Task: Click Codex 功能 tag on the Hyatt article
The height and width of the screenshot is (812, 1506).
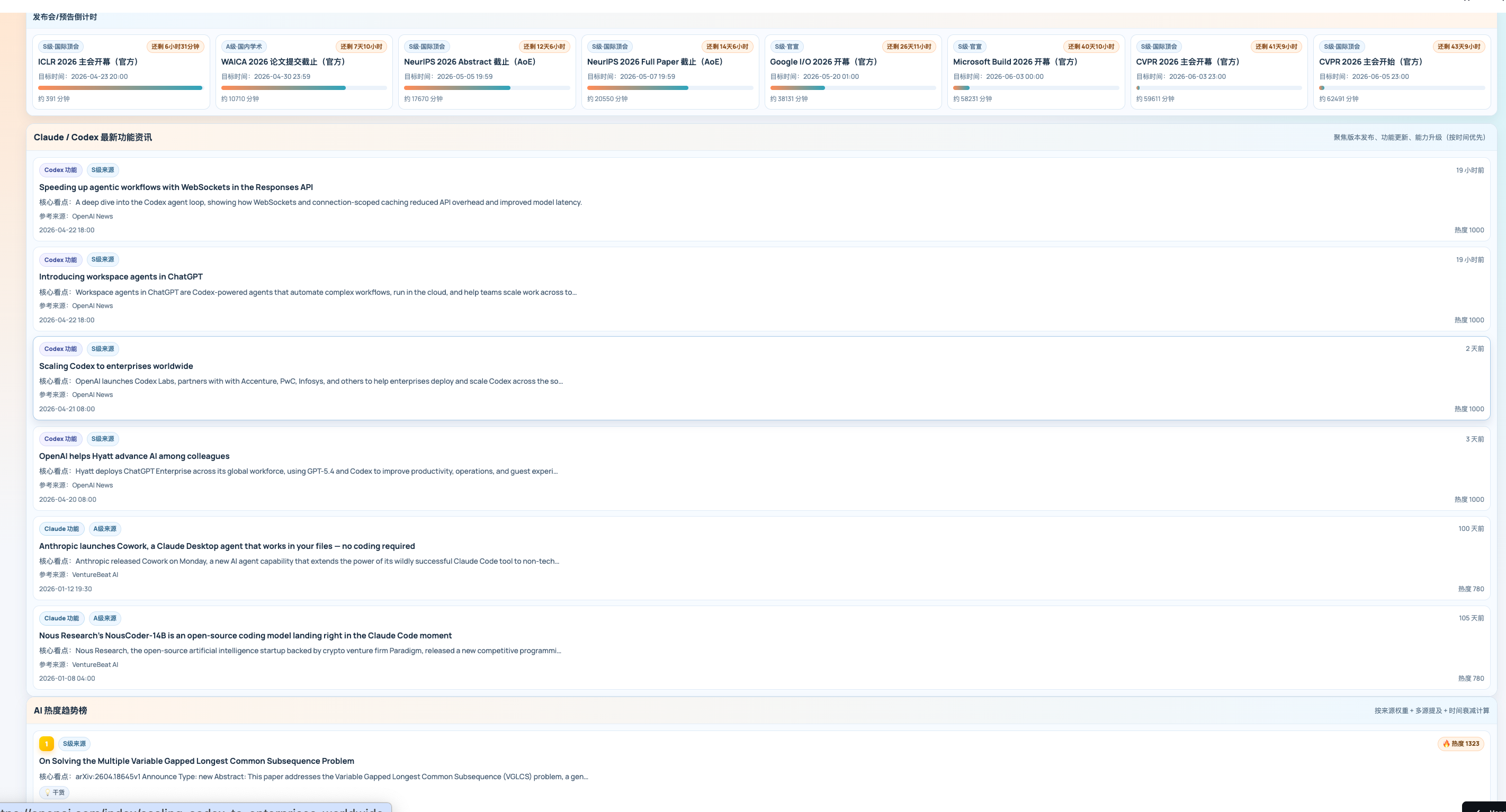Action: click(x=61, y=439)
